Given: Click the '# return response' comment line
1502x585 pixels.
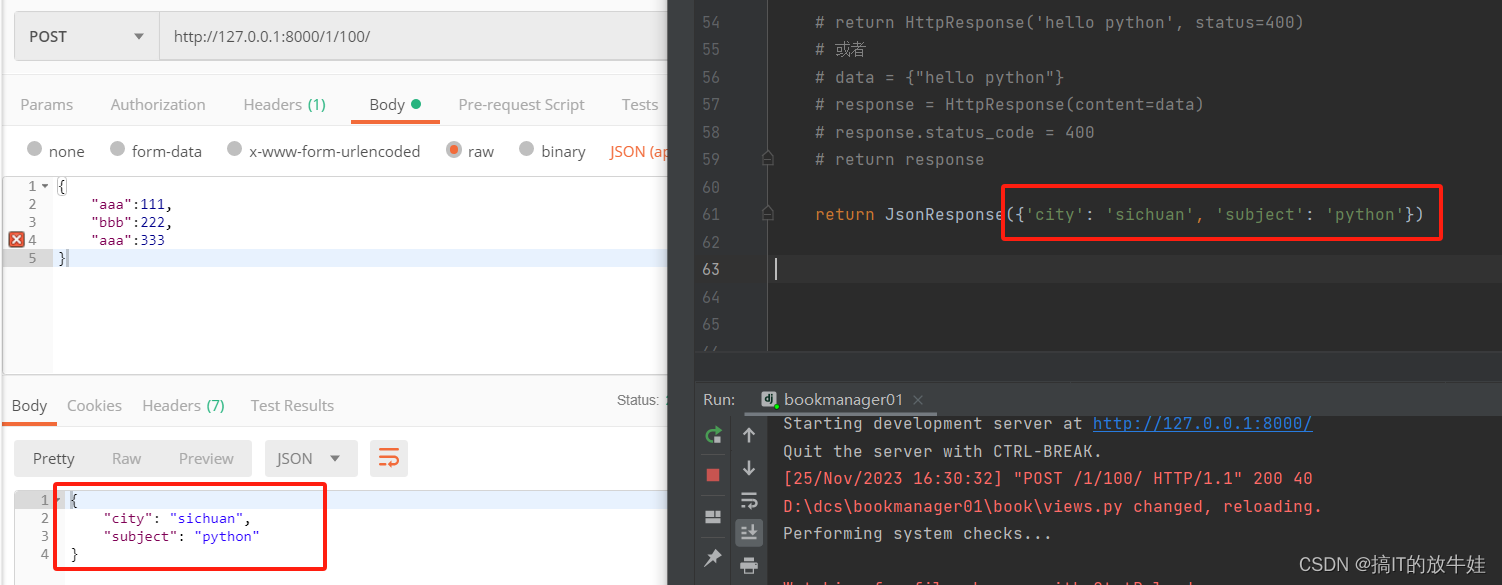Looking at the screenshot, I should click(x=899, y=159).
